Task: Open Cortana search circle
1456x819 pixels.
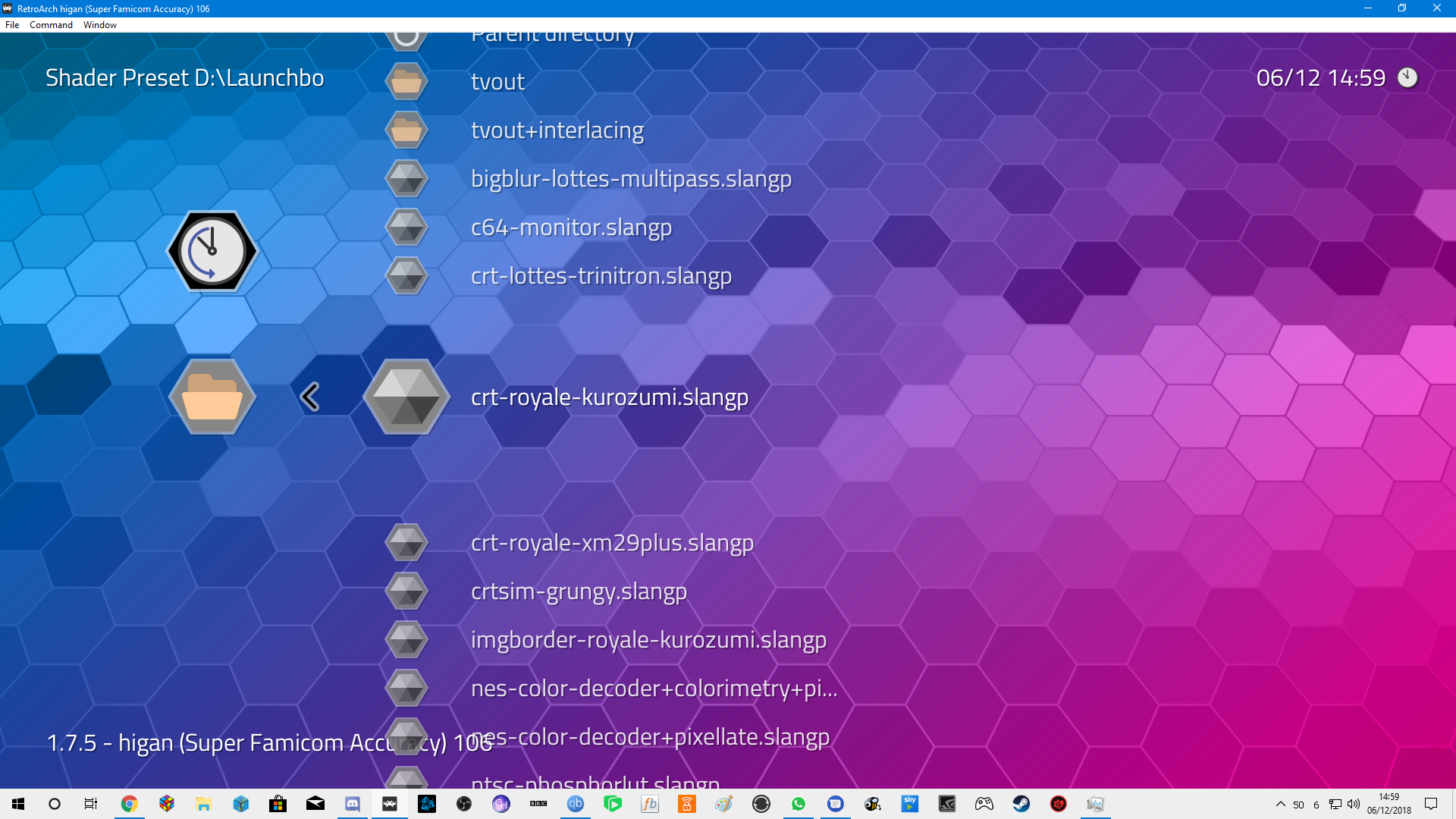Action: coord(55,804)
